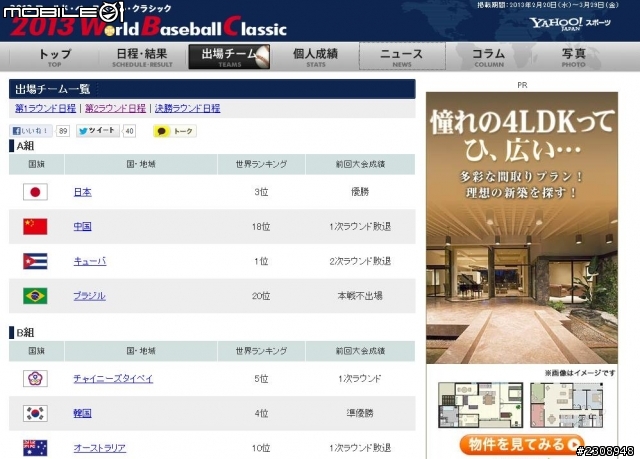The width and height of the screenshot is (640, 459).
Task: Click the Chinese Taipei flag icon
Action: [x=35, y=379]
